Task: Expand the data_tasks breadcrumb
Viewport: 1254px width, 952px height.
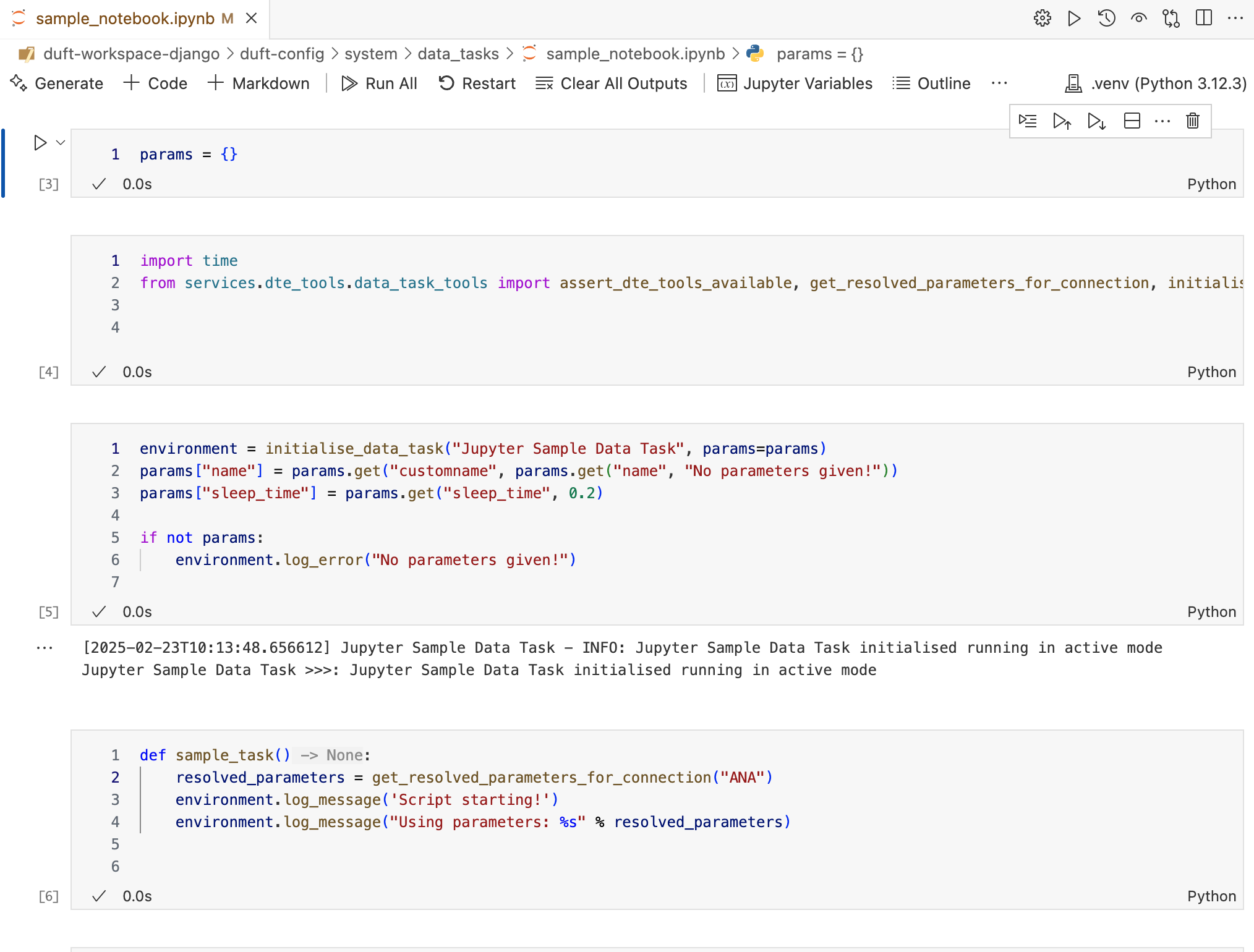Action: pos(458,54)
